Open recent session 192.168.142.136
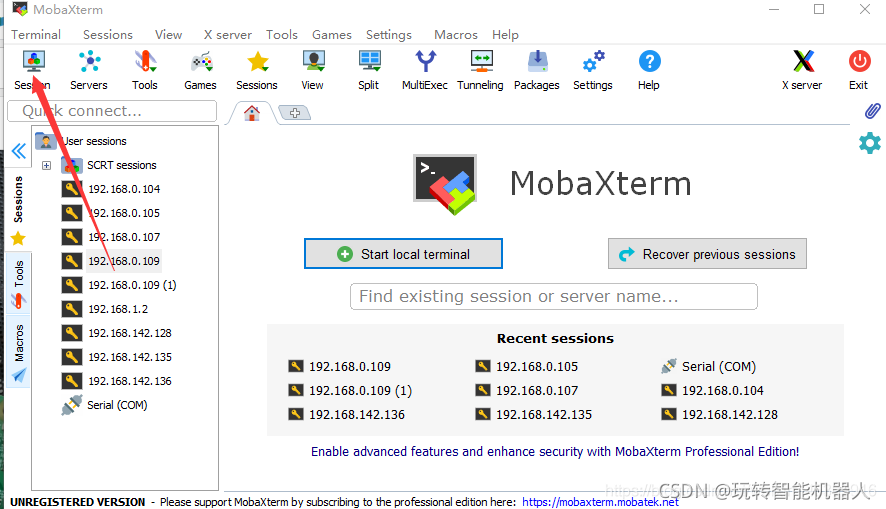 tap(347, 415)
